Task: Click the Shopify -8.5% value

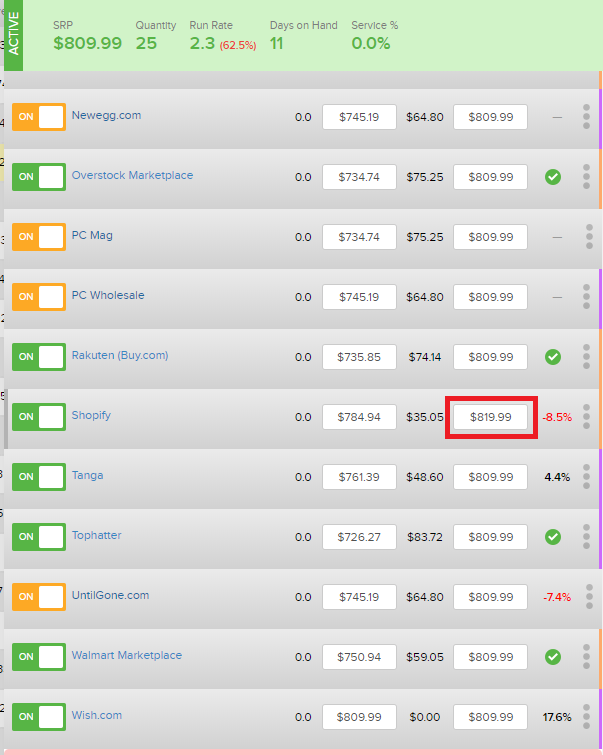Action: click(557, 417)
